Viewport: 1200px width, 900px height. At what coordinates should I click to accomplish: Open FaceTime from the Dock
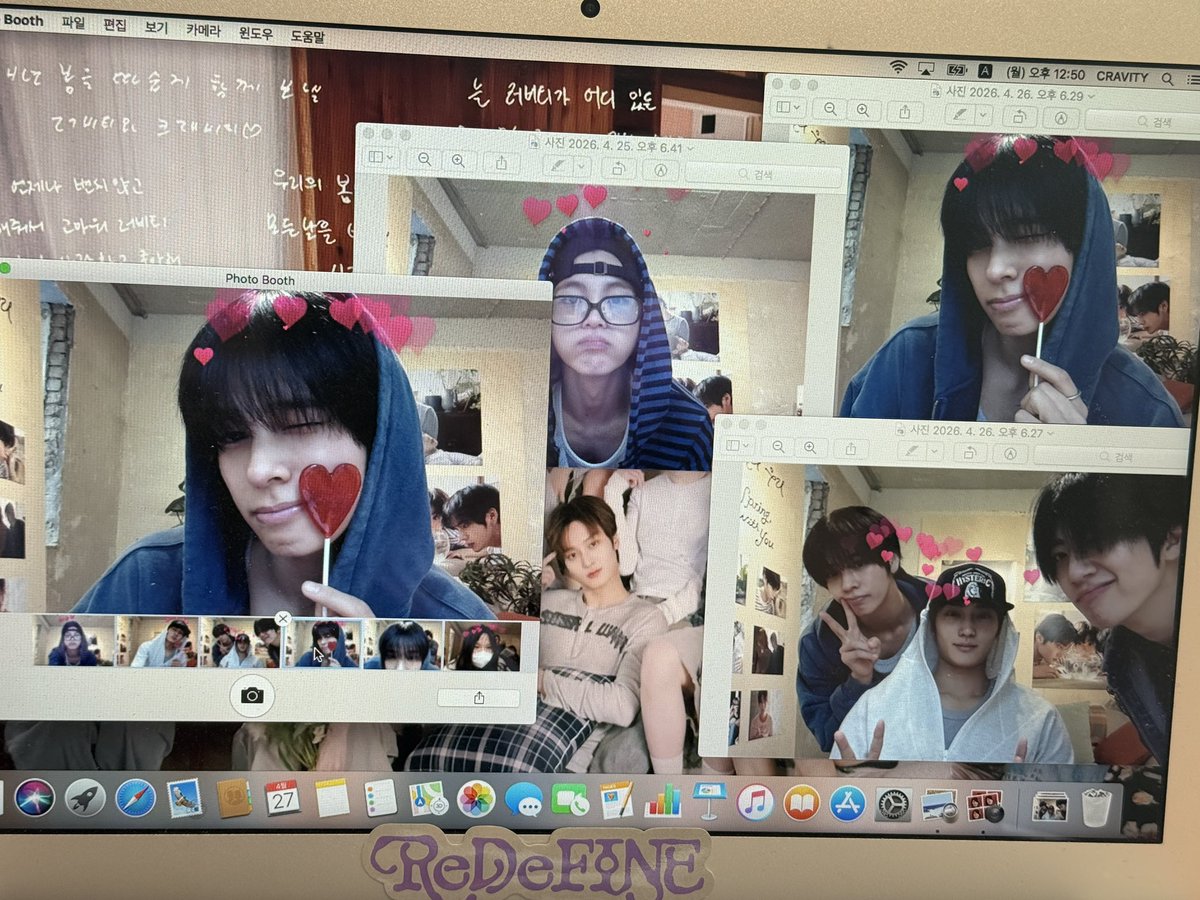tap(571, 799)
